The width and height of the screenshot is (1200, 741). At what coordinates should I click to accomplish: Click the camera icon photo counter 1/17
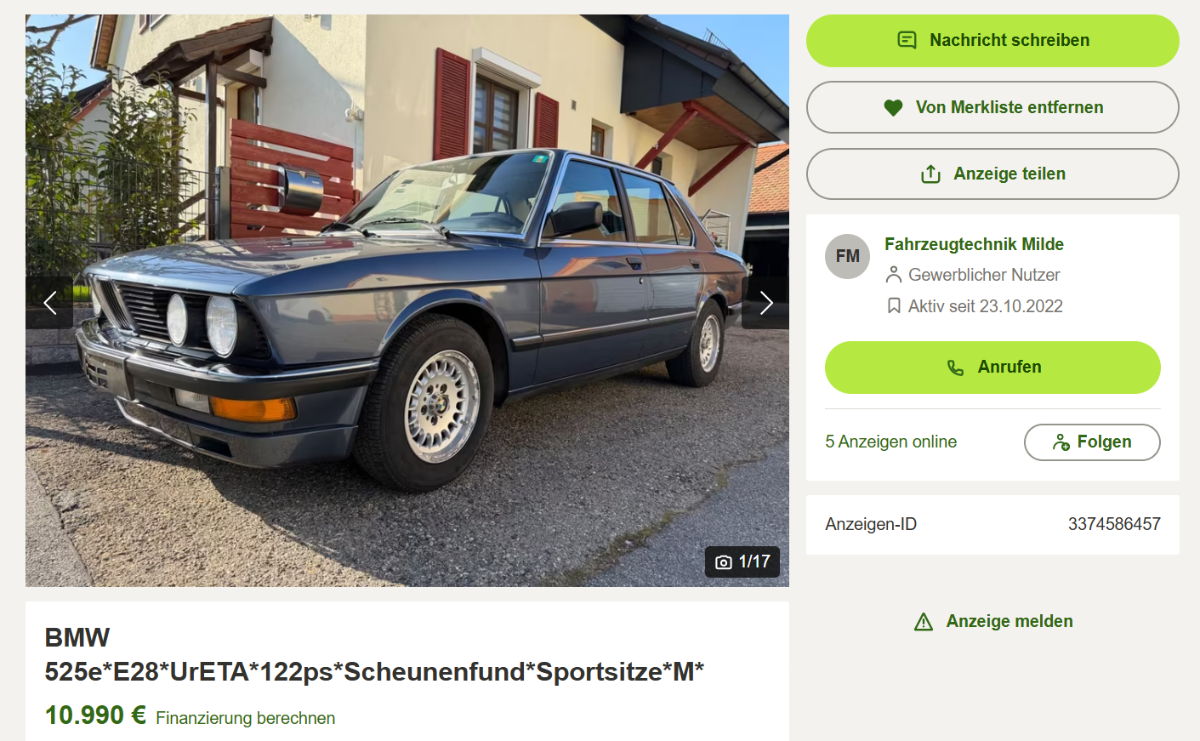coord(742,562)
